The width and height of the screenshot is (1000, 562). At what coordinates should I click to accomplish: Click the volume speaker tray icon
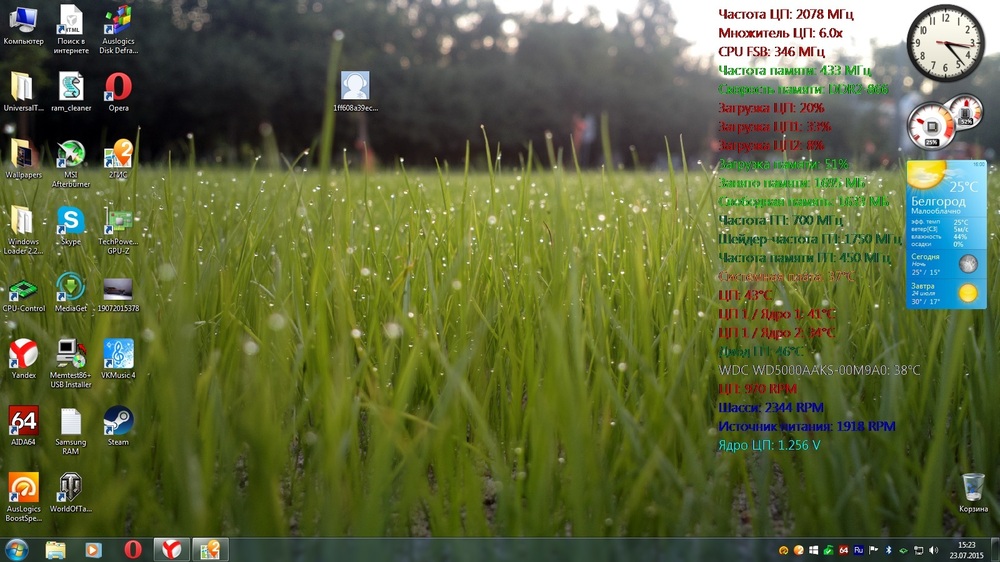click(933, 549)
